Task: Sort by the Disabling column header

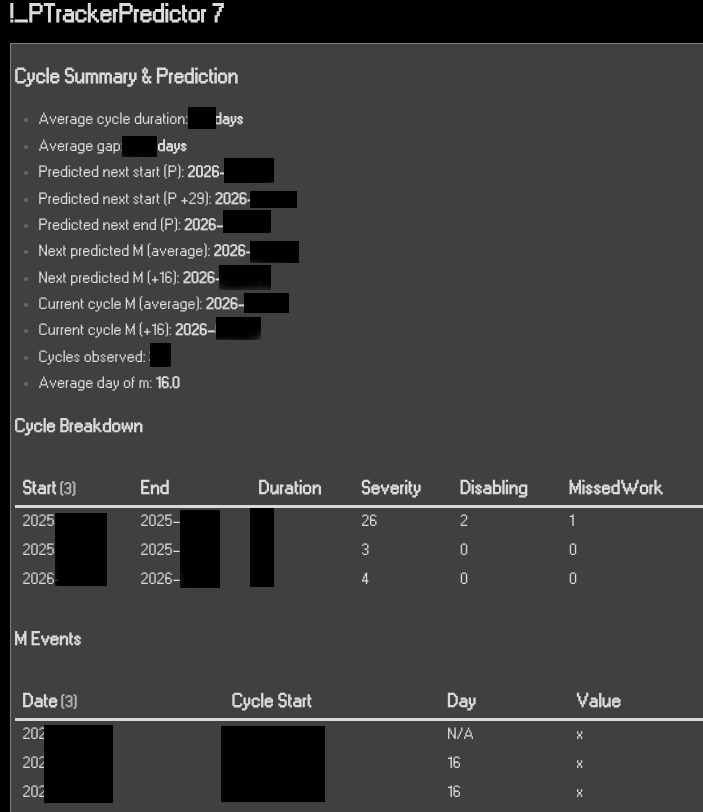Action: (493, 488)
